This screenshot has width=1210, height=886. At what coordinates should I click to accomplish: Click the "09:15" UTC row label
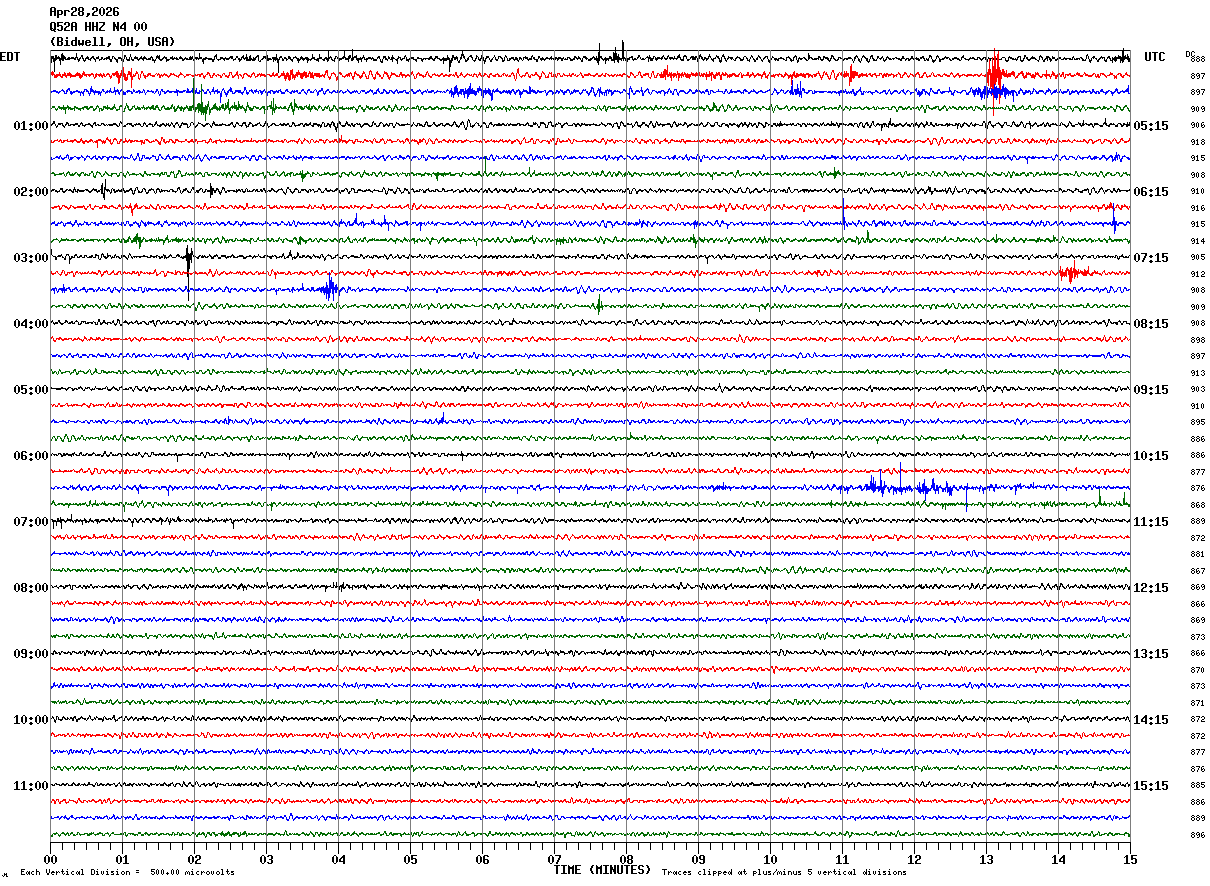tap(1151, 390)
